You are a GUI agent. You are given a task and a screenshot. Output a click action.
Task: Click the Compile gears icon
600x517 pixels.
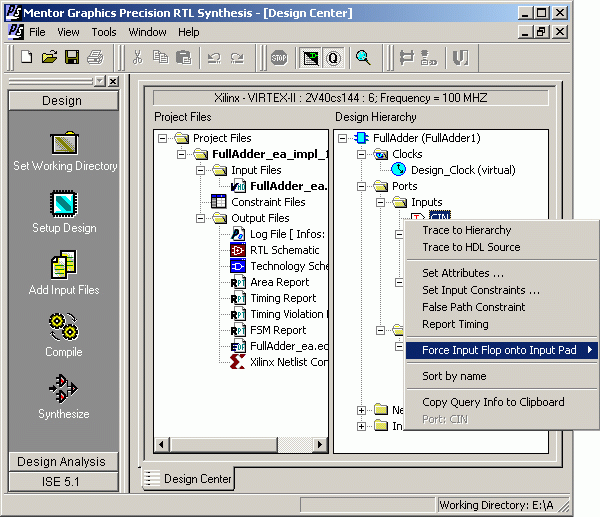click(x=64, y=327)
